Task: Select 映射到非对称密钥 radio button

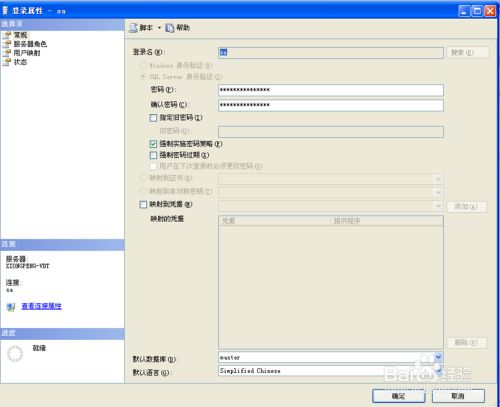Action: click(143, 191)
